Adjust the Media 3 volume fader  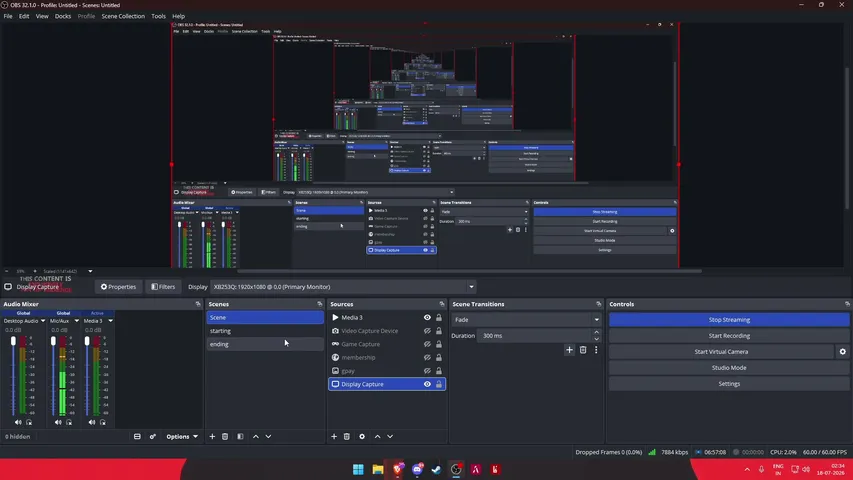pos(87,341)
